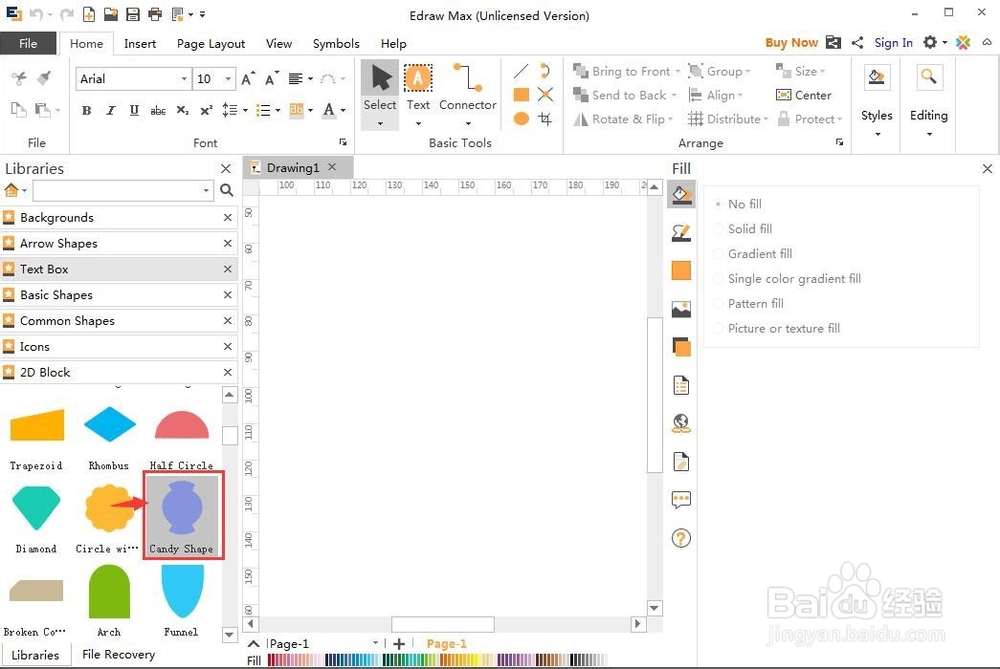Decrease the font size
The height and width of the screenshot is (669, 1000).
point(272,78)
